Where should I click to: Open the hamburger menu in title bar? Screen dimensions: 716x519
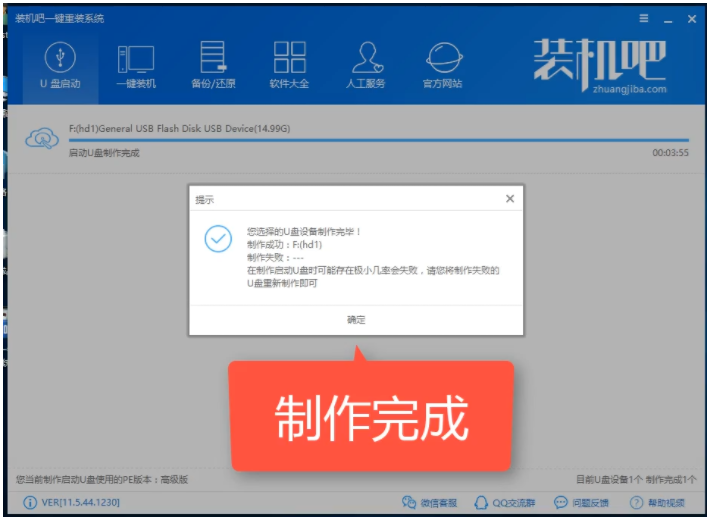coord(643,19)
